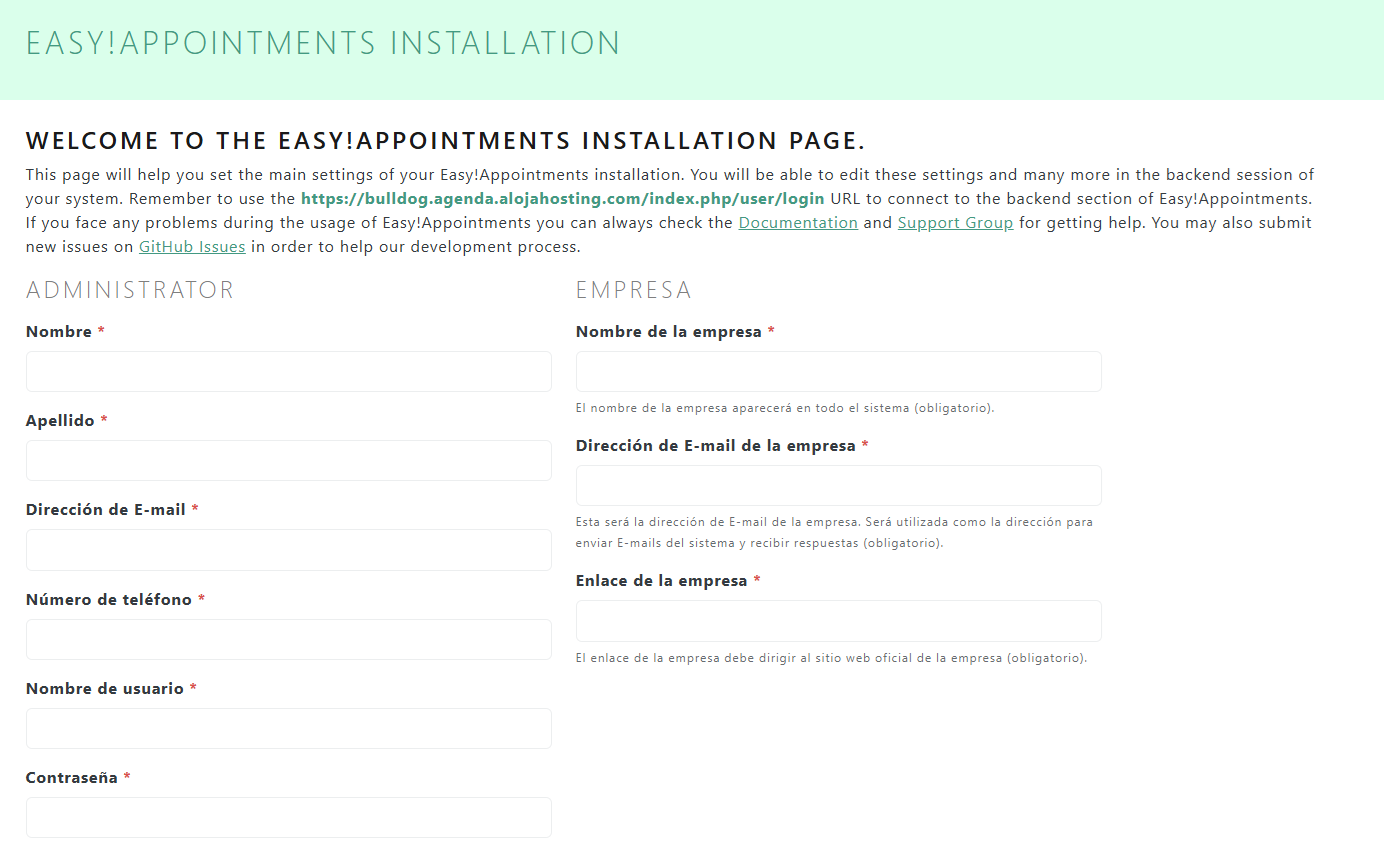Open the Documentation link

(x=797, y=223)
